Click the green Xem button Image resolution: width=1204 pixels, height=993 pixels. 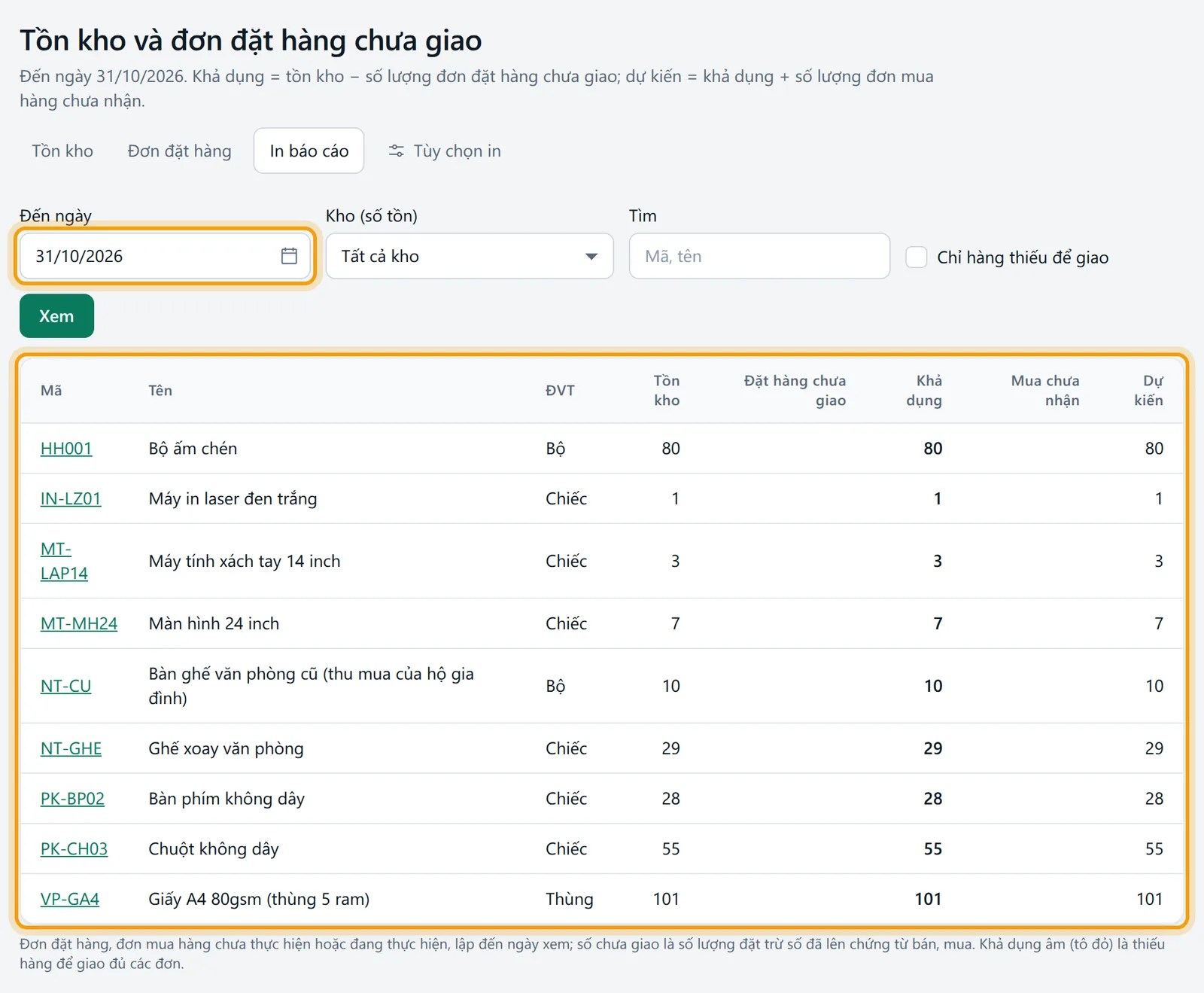click(56, 316)
